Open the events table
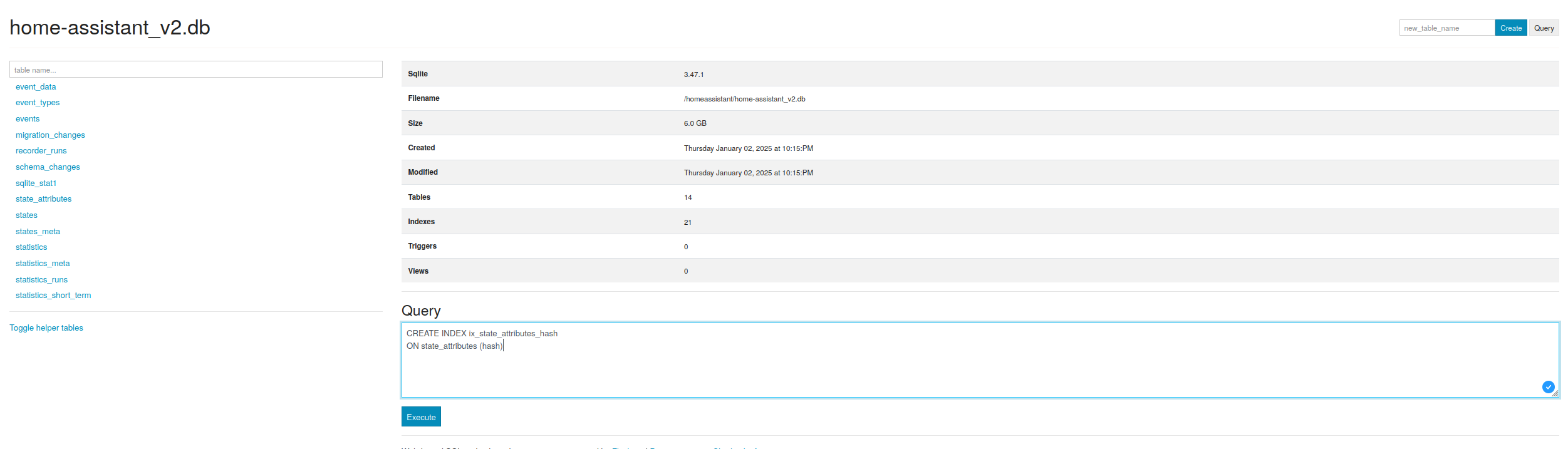The height and width of the screenshot is (449, 1568). pos(28,119)
